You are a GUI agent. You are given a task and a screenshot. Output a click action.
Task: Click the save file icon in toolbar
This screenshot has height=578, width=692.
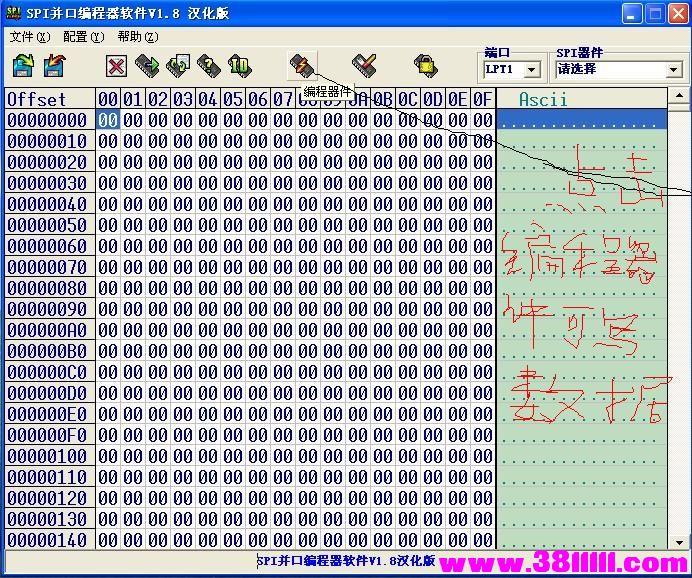pyautogui.click(x=54, y=65)
